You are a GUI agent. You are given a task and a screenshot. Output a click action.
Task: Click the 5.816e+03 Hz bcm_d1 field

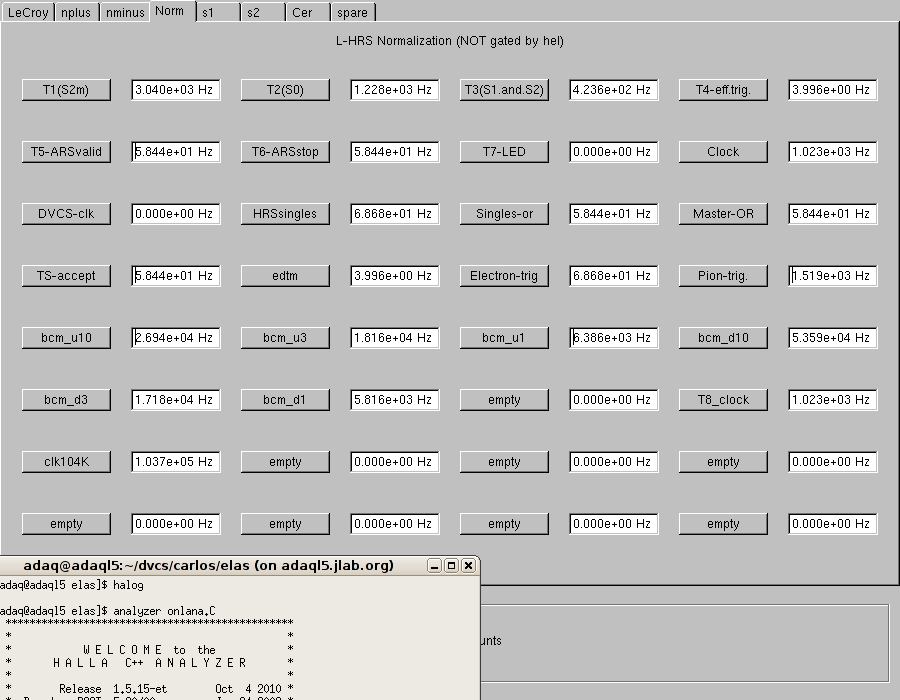[395, 400]
